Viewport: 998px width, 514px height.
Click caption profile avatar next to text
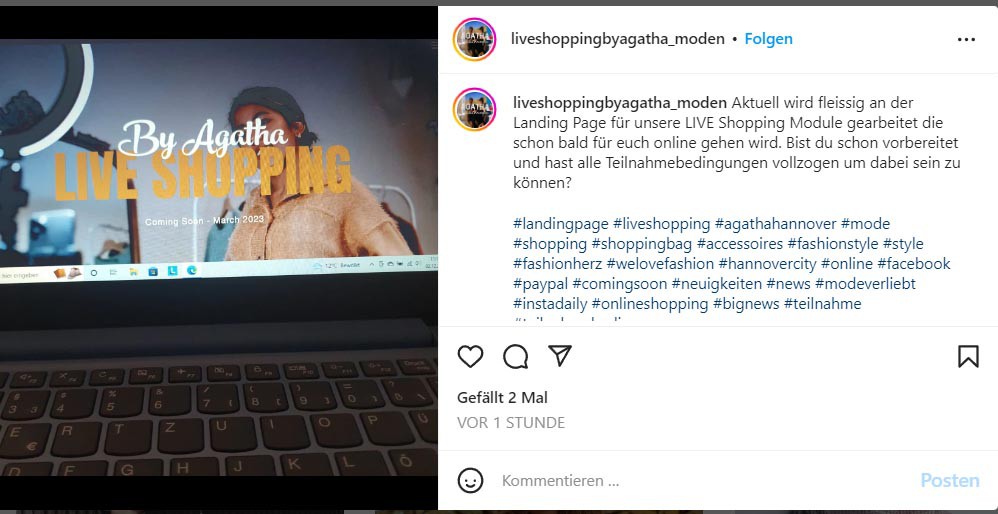(474, 109)
